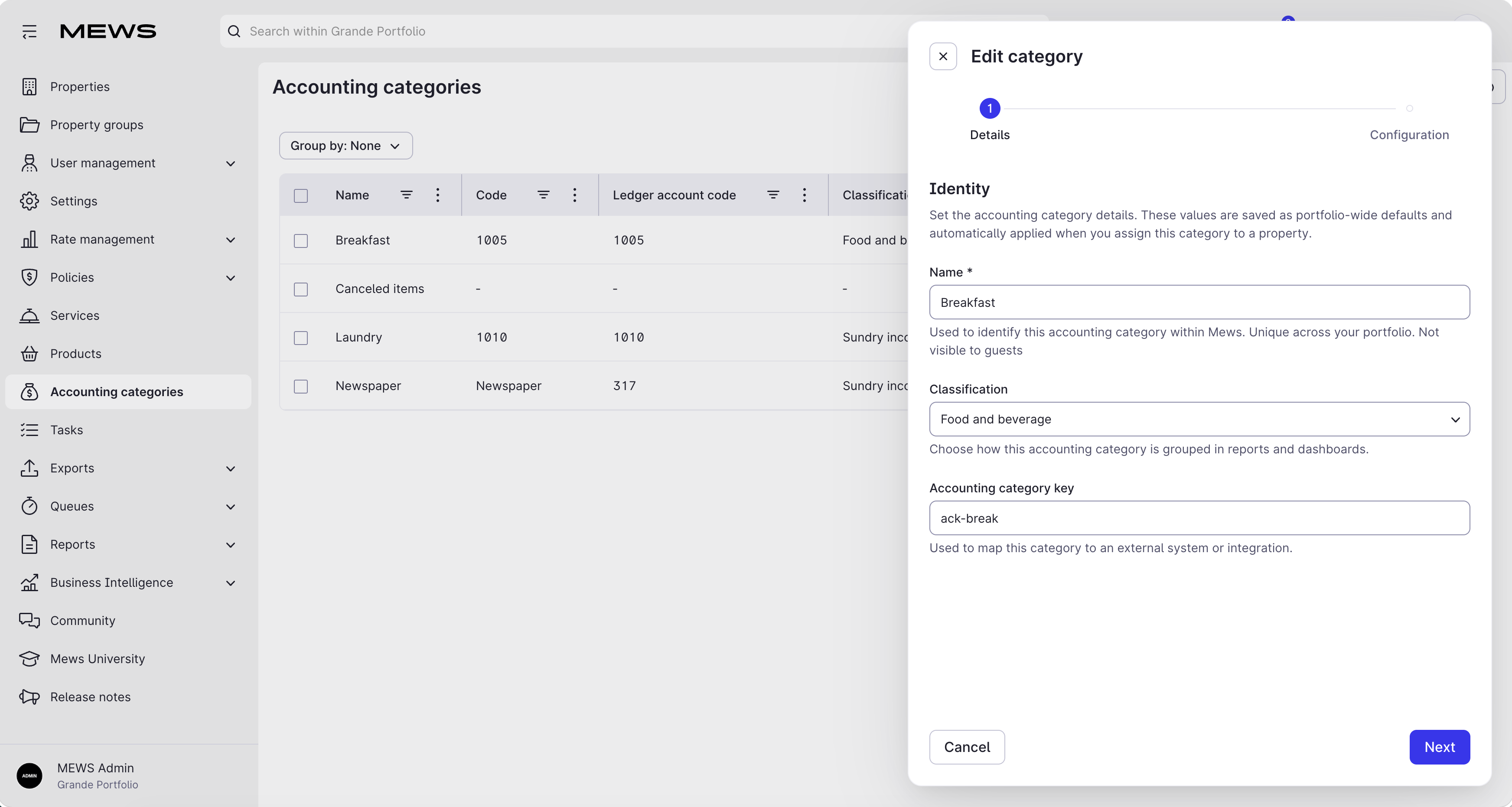Click the Settings gear icon
The image size is (1512, 807).
coord(29,201)
